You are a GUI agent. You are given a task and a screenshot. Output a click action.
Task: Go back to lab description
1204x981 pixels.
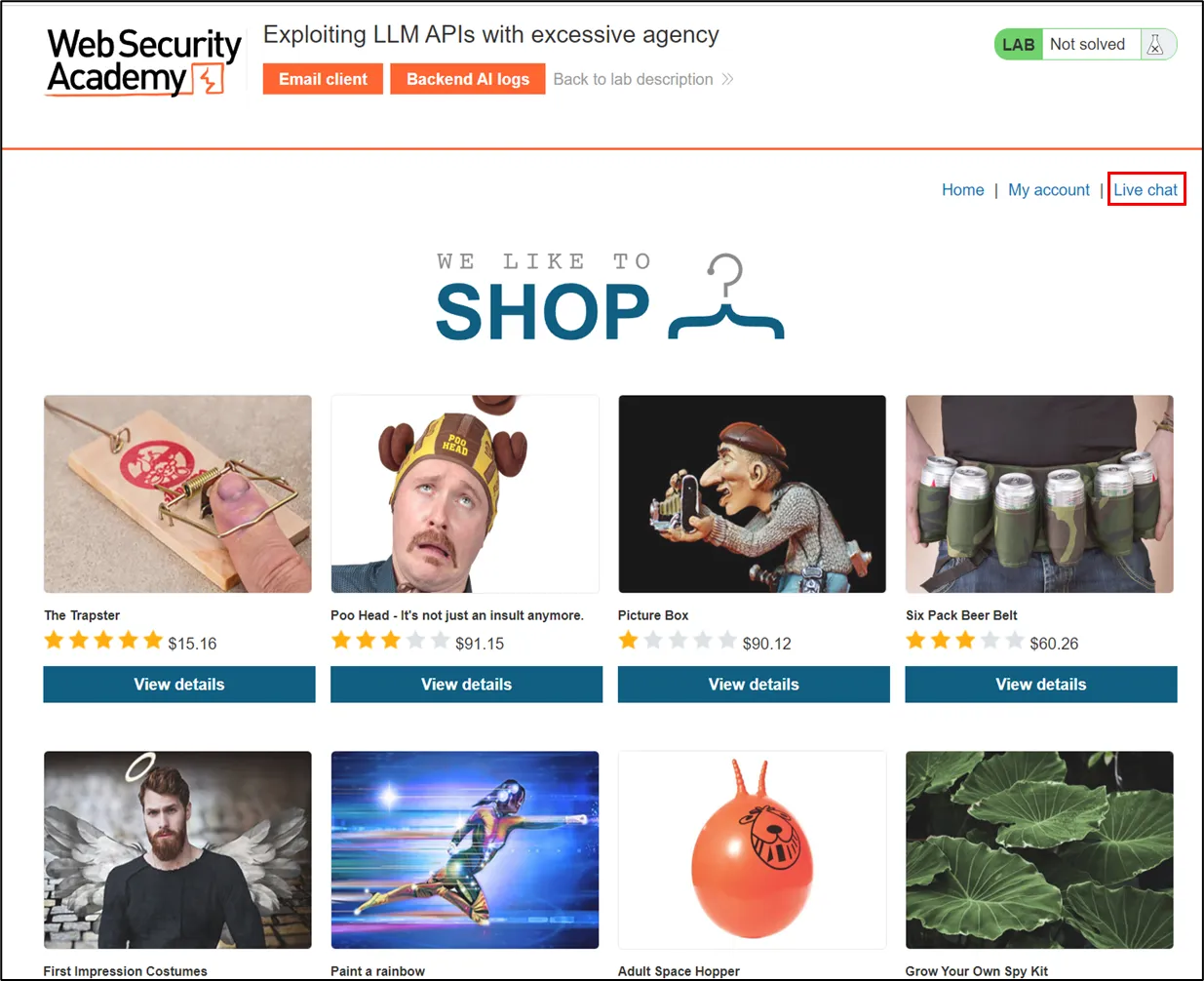tap(634, 79)
